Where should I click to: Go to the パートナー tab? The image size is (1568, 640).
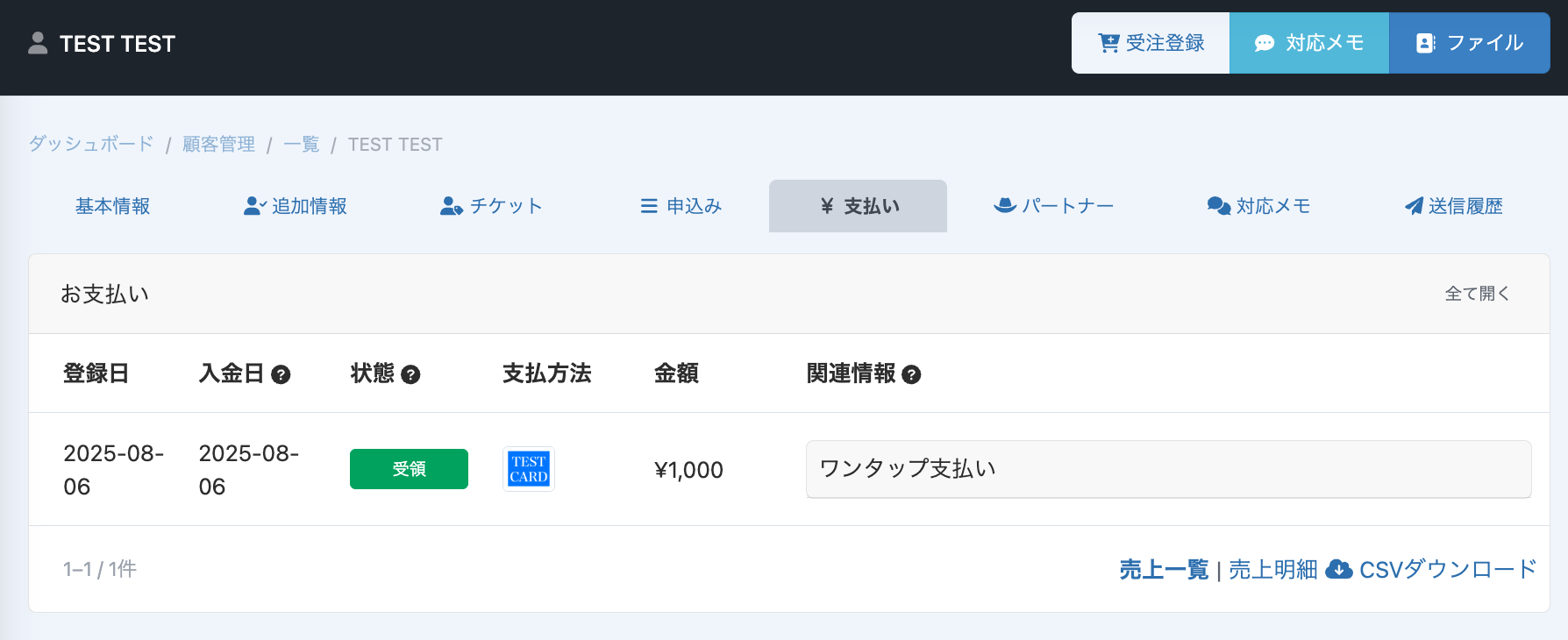(x=1053, y=206)
